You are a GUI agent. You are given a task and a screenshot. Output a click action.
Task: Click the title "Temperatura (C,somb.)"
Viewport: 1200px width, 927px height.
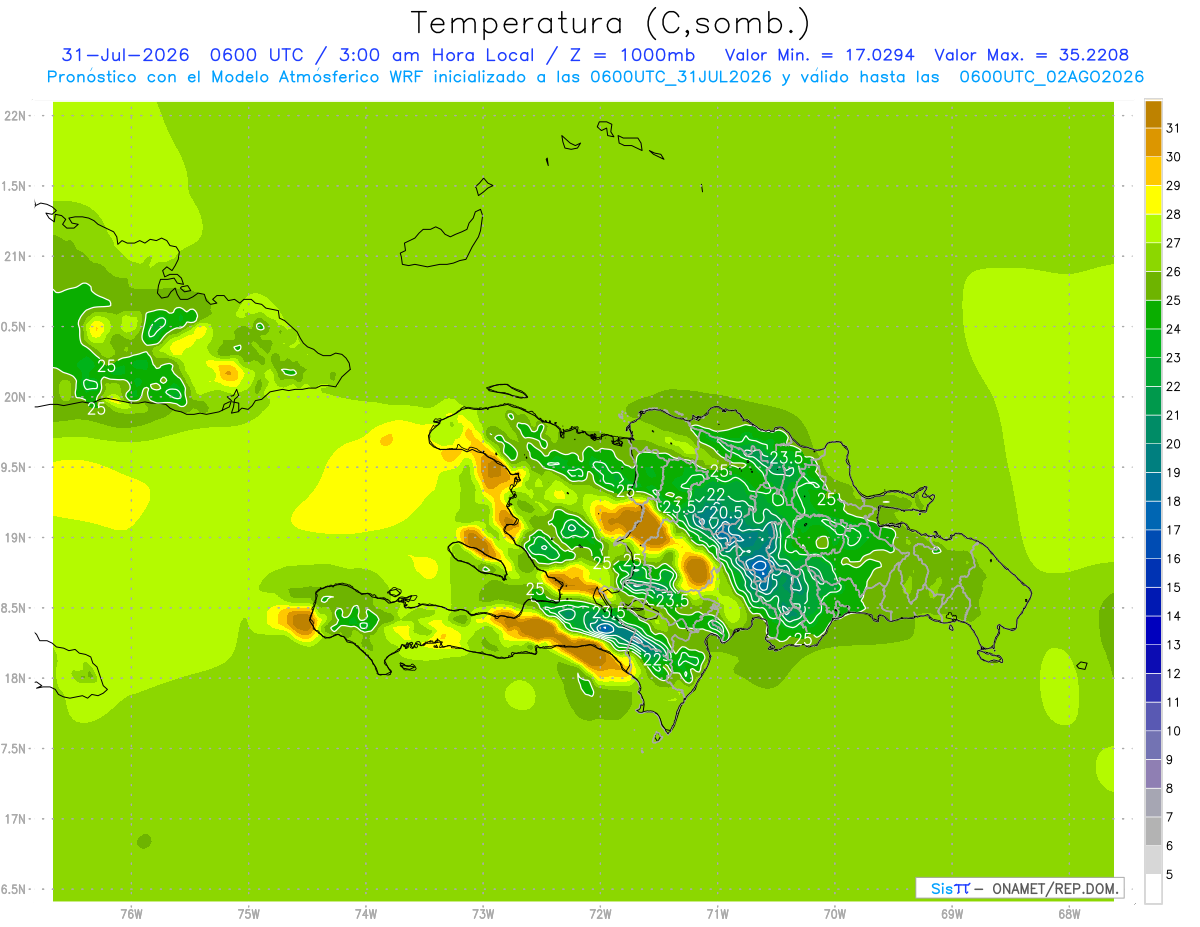pyautogui.click(x=611, y=22)
